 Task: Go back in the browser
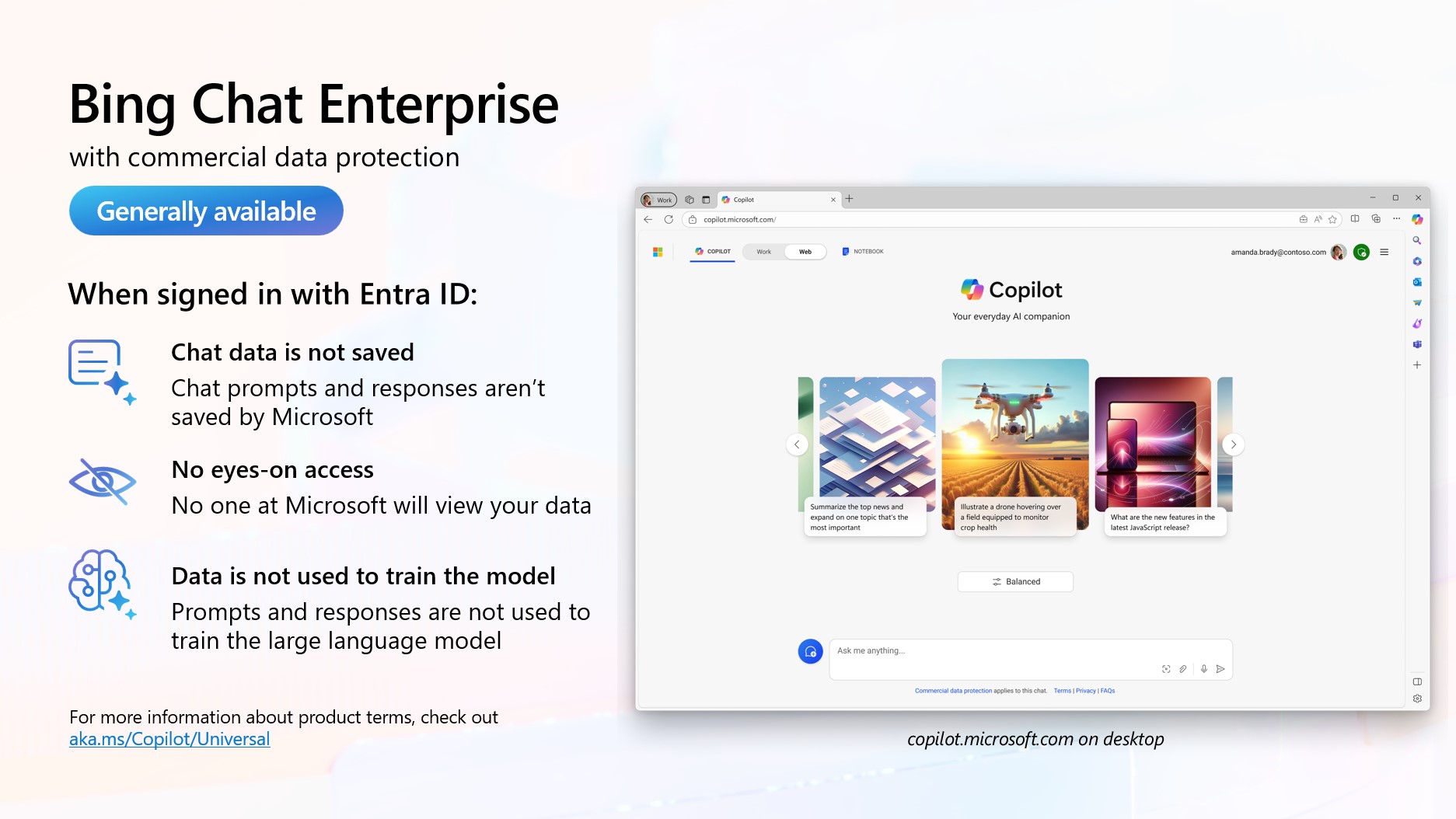[648, 219]
